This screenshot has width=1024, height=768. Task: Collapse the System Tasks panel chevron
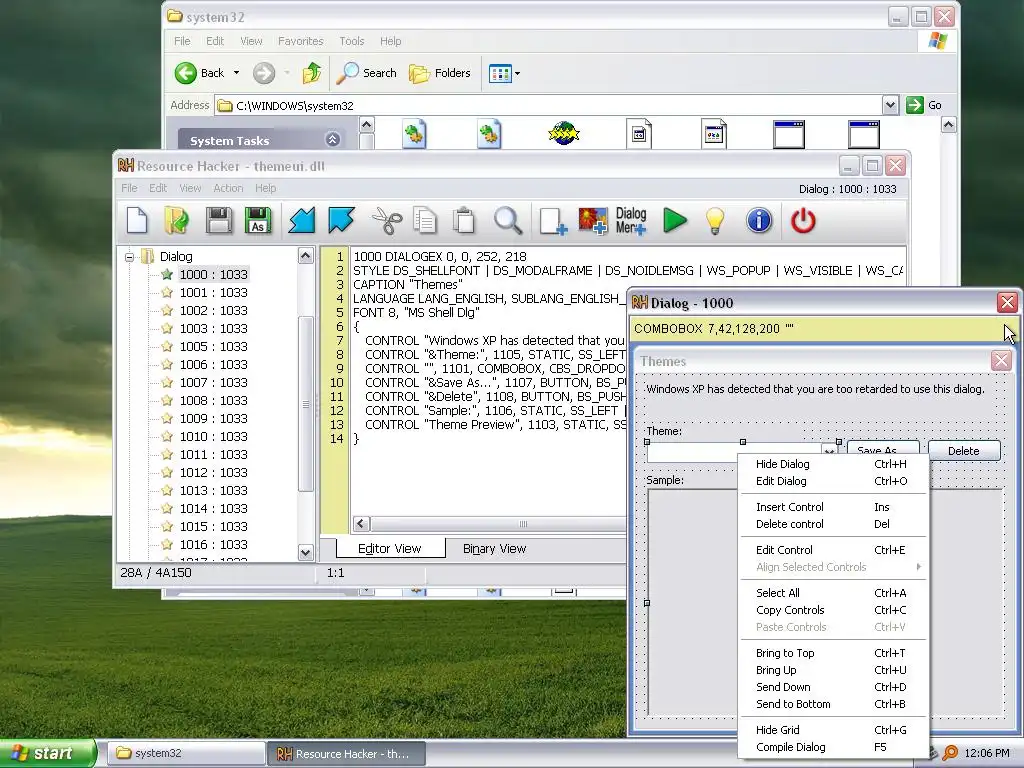coord(332,139)
